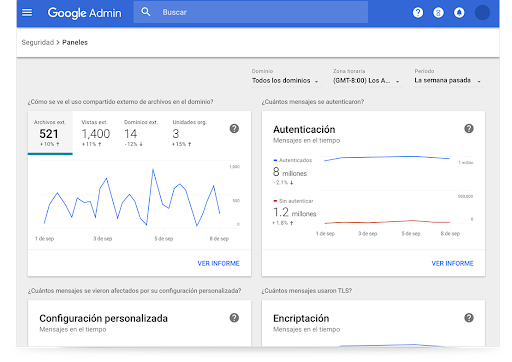Click the Configuración personalizada title
512x362 pixels.
[103, 318]
